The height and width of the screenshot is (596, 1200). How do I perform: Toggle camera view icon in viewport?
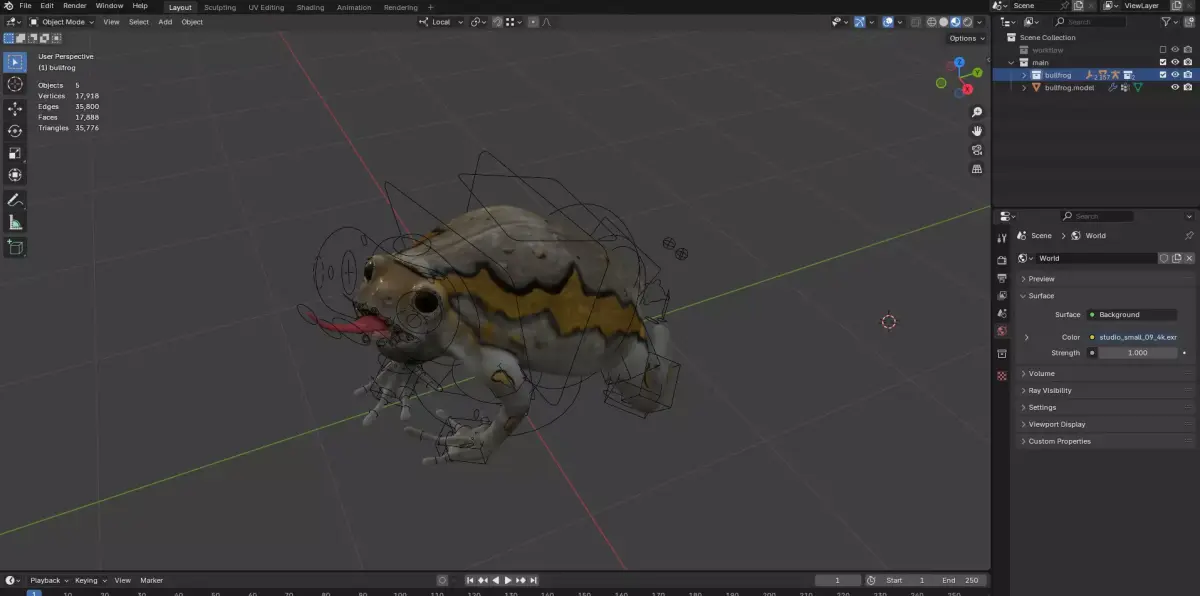[x=977, y=150]
